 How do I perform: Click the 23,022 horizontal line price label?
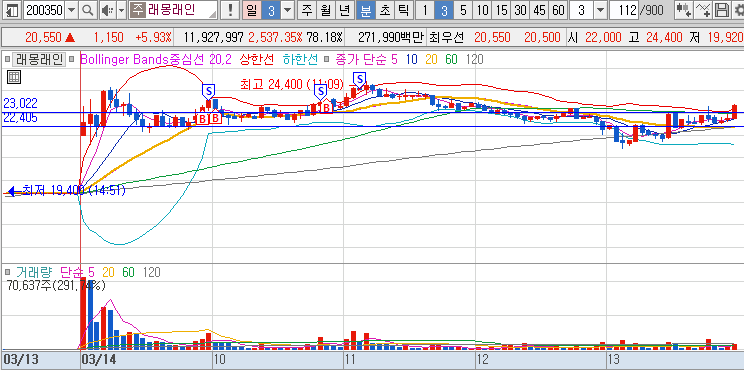pos(20,103)
